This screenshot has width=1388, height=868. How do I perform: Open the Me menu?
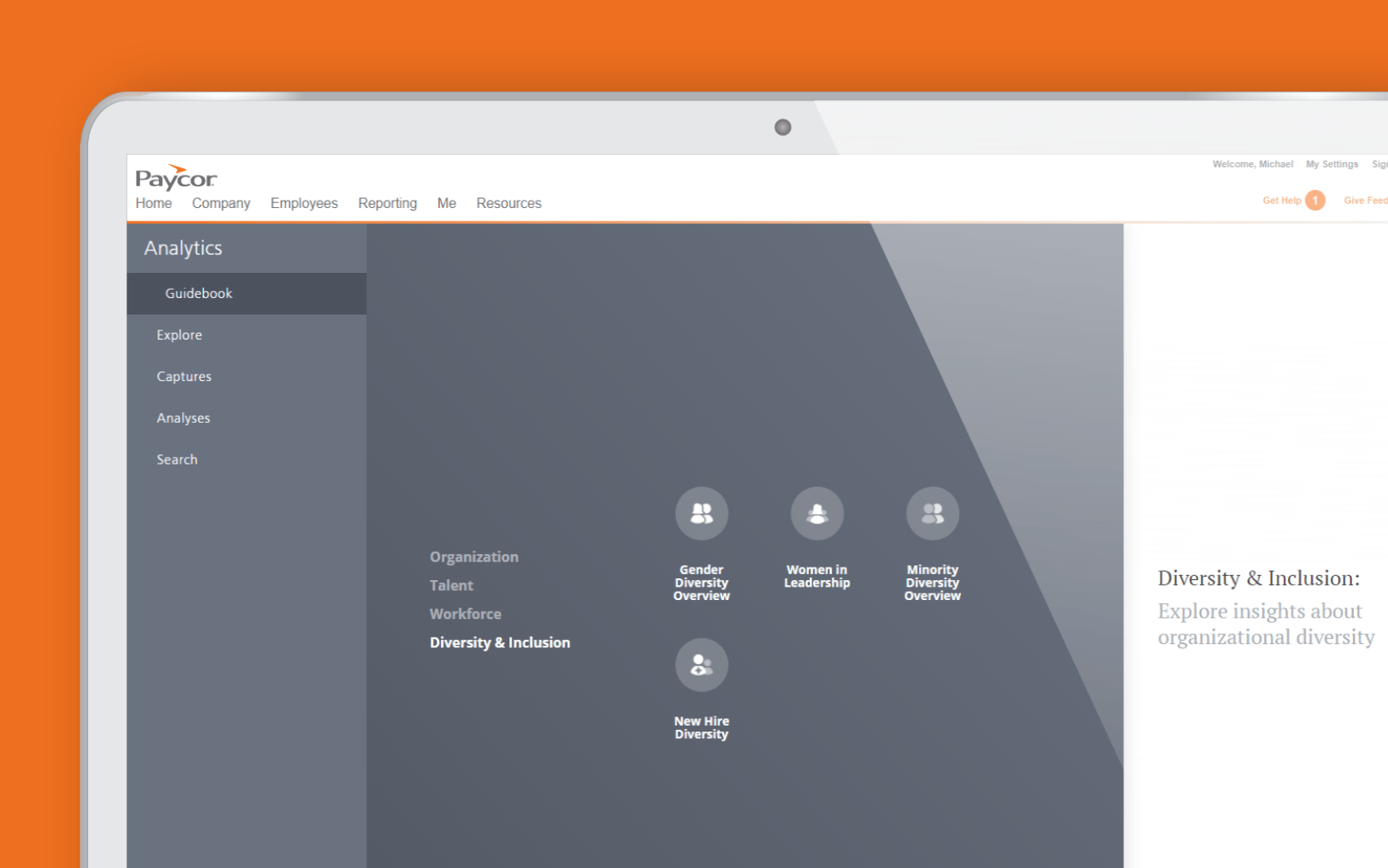(447, 203)
